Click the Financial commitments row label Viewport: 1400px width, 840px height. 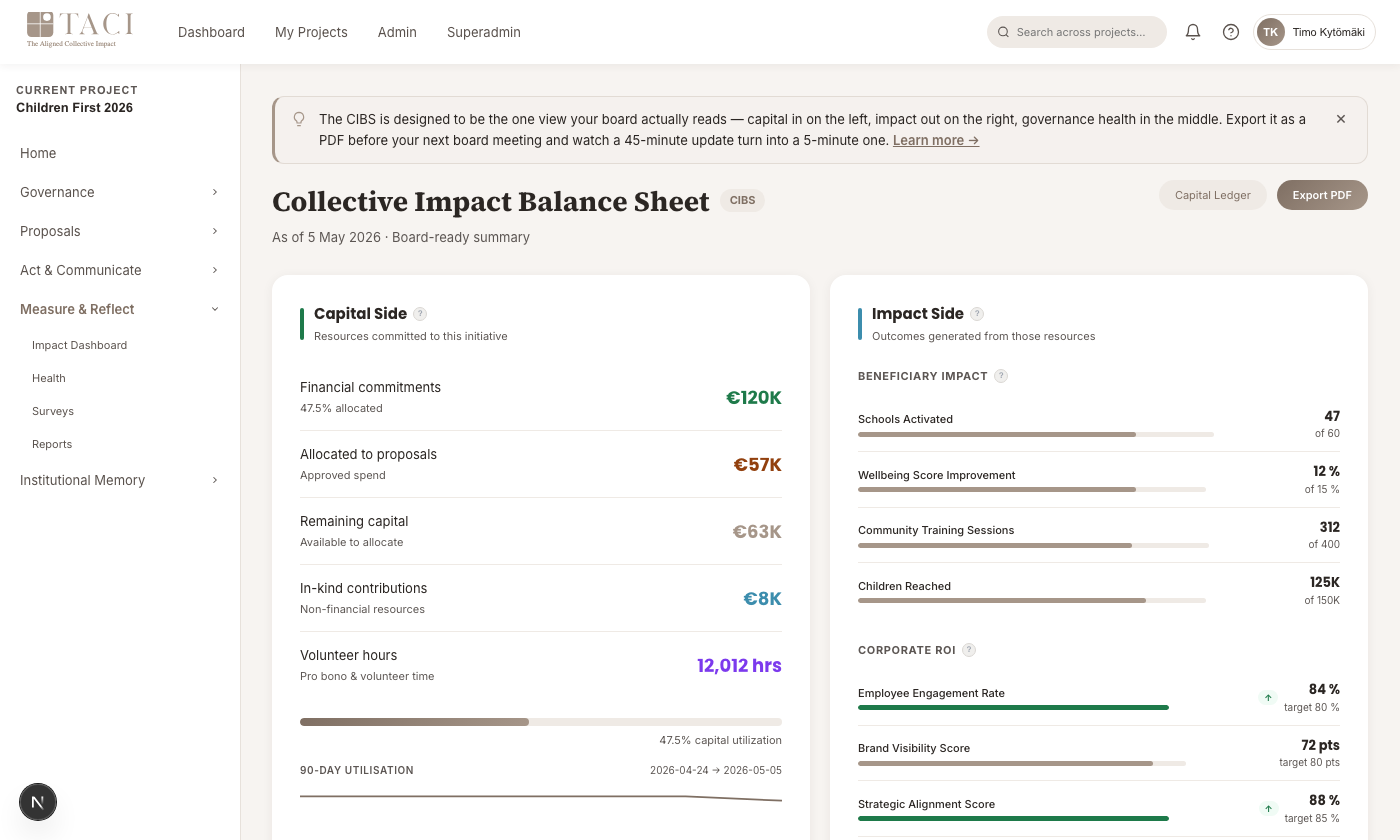point(370,387)
